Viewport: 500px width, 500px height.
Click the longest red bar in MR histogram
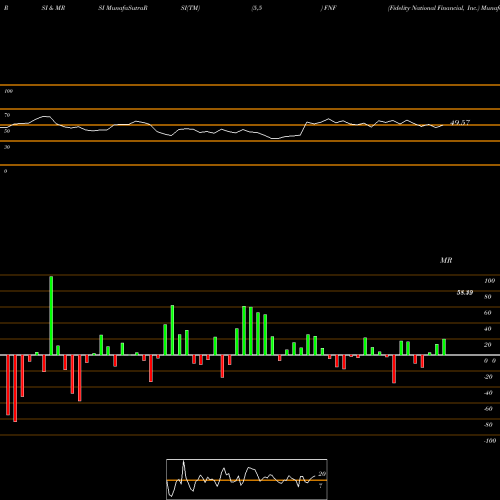click(x=15, y=388)
